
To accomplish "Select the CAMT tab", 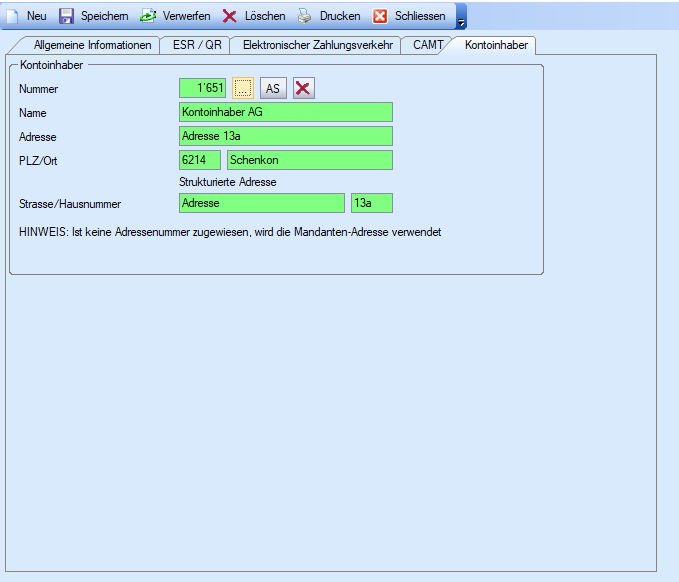I will click(427, 45).
